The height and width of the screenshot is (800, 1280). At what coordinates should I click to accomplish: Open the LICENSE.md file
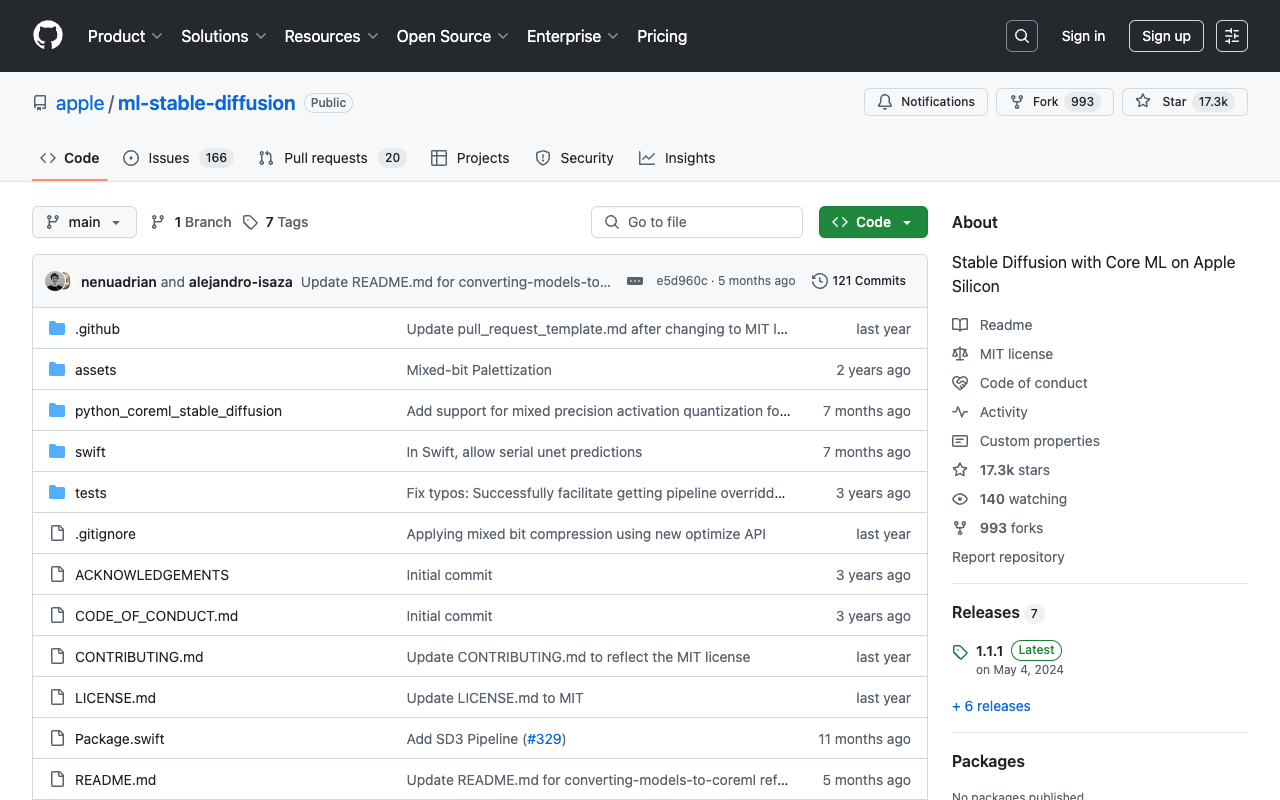[115, 698]
